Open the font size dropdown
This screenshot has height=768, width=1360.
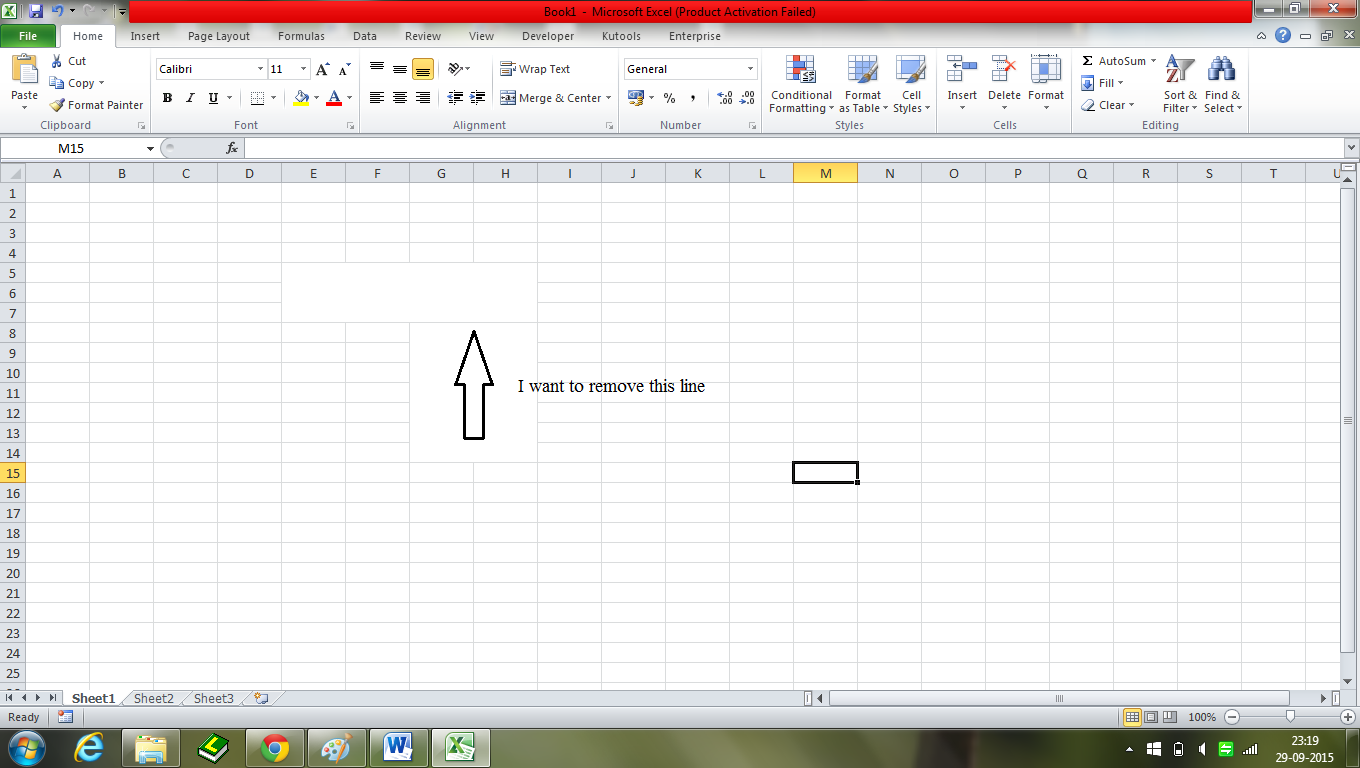(304, 69)
